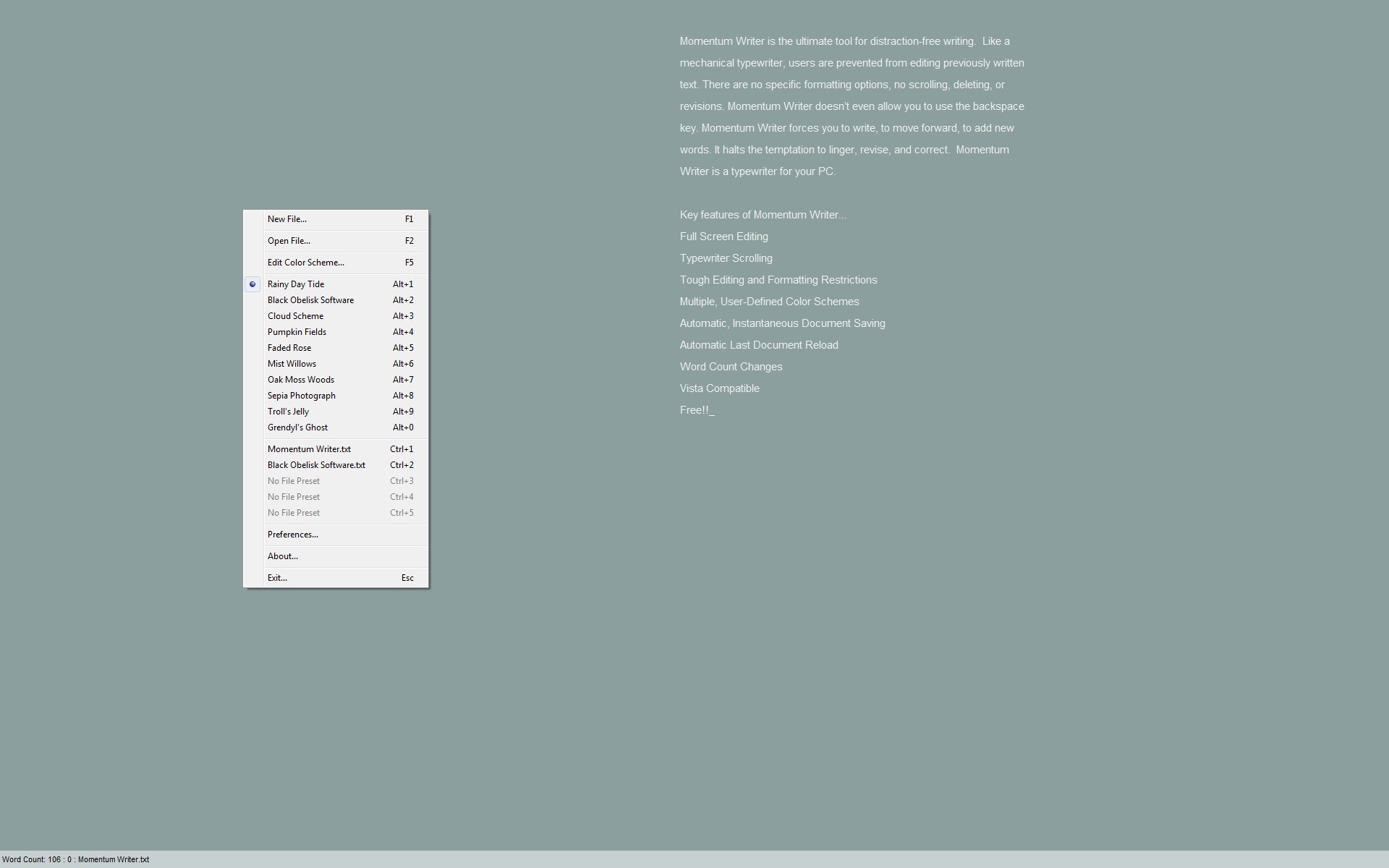The image size is (1389, 868).
Task: Show the About... dialog
Action: point(283,556)
